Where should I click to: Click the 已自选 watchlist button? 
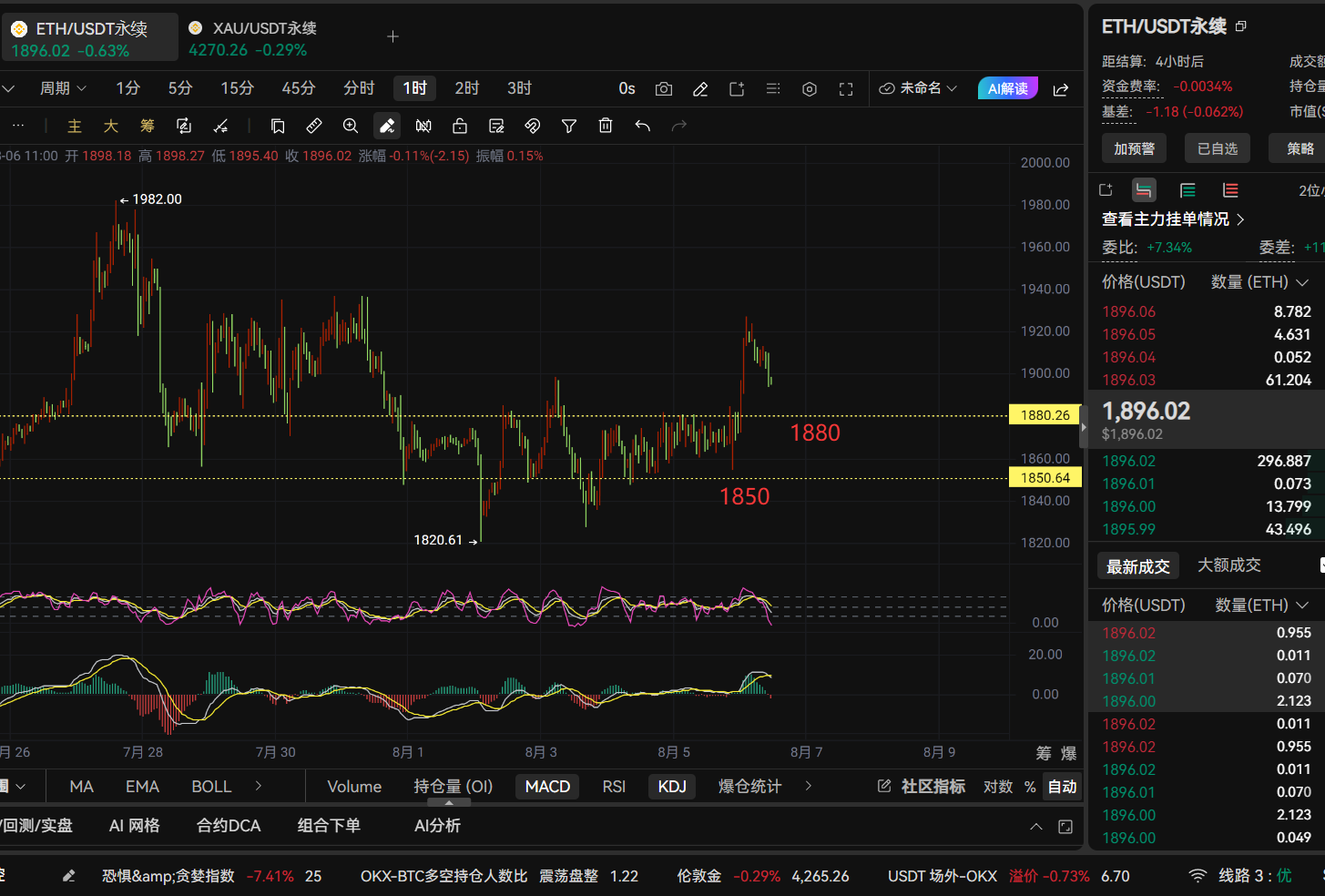tap(1218, 148)
